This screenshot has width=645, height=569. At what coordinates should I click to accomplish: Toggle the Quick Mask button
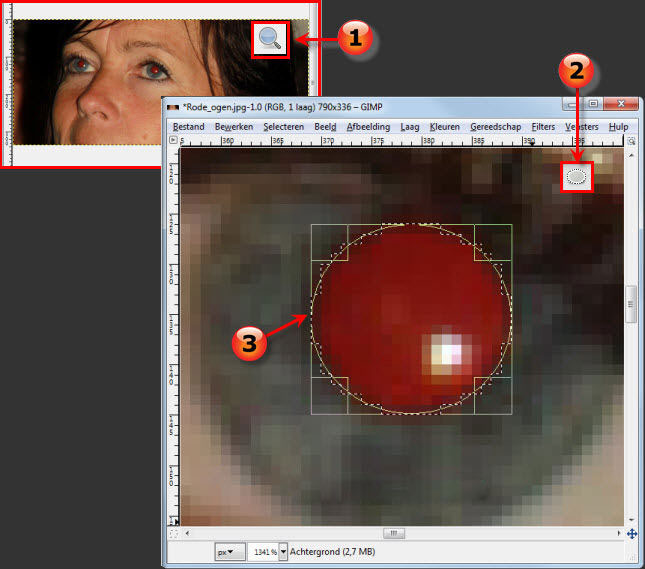[x=174, y=534]
